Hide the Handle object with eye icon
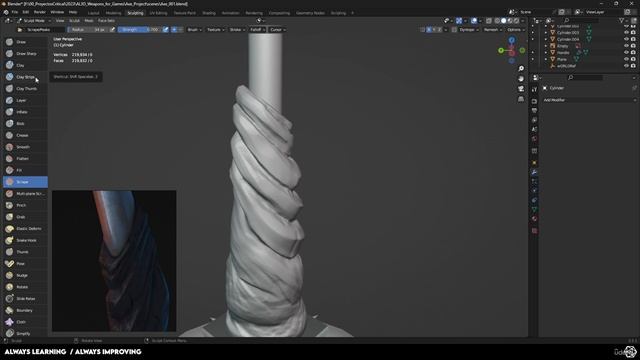The width and height of the screenshot is (640, 360). click(626, 53)
